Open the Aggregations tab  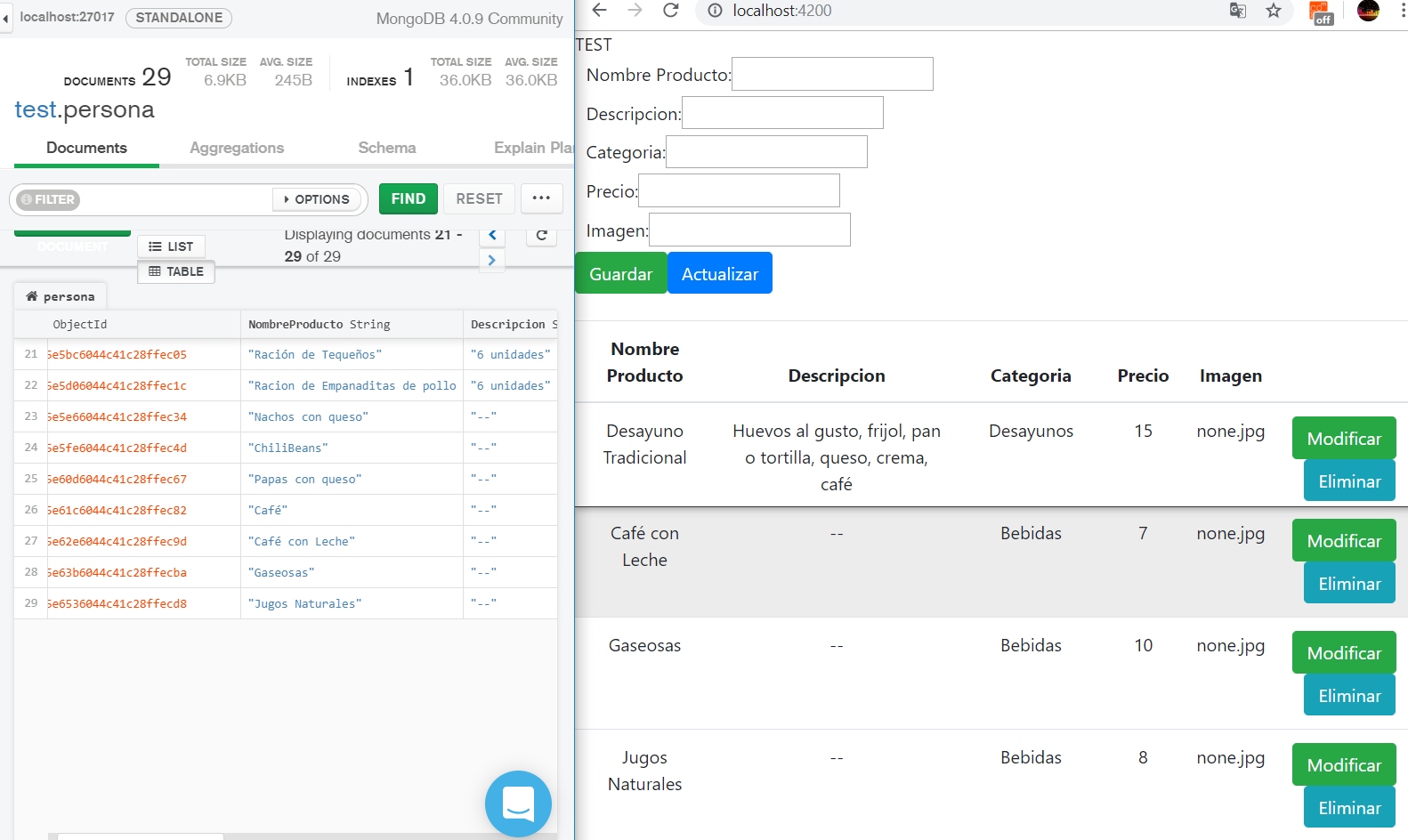237,148
